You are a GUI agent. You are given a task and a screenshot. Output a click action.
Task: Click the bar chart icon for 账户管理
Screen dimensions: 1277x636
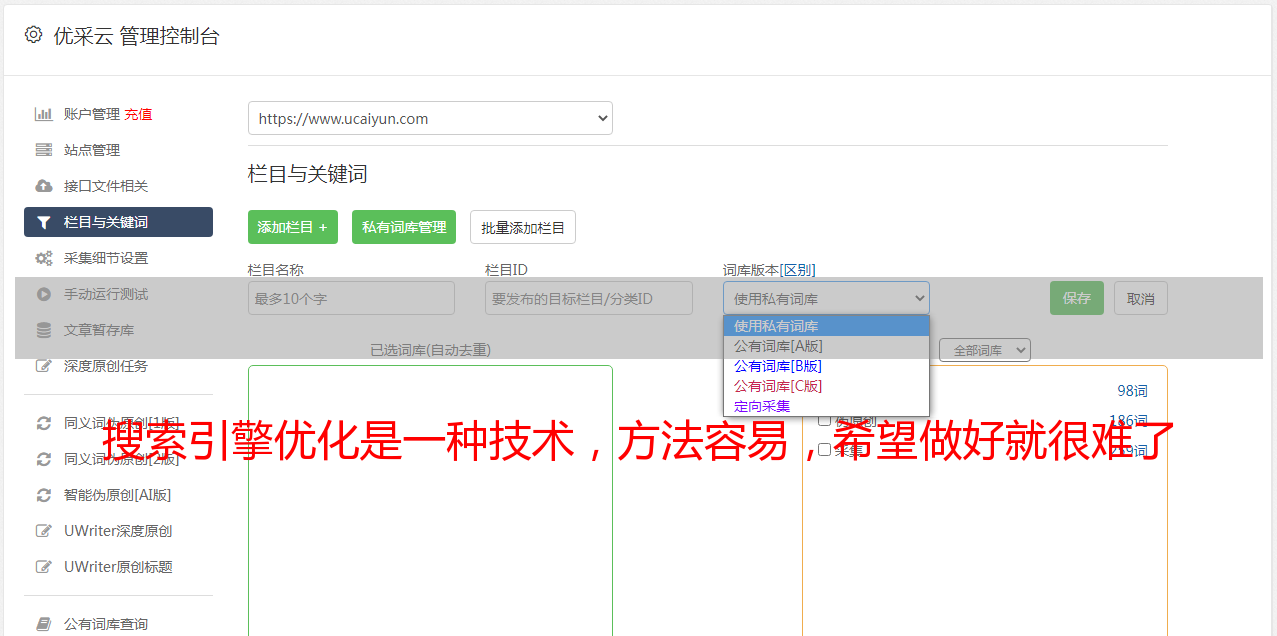[x=43, y=114]
